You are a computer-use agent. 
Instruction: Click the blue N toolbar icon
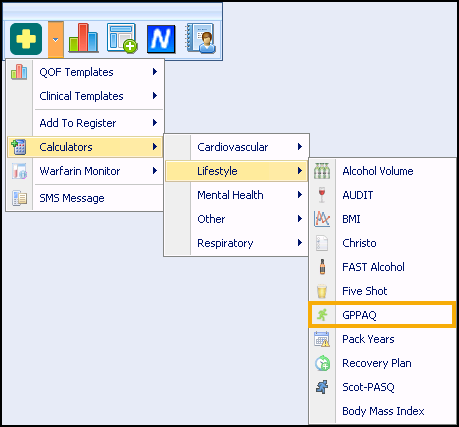coord(161,39)
